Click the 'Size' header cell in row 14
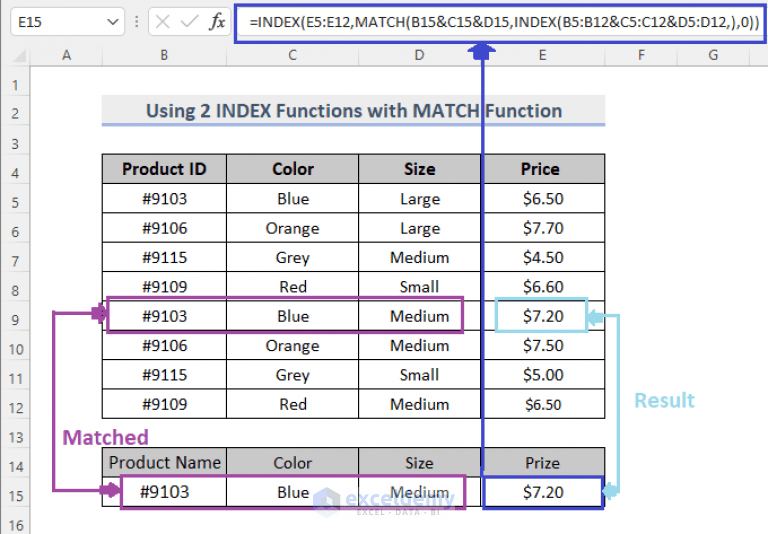 [419, 462]
